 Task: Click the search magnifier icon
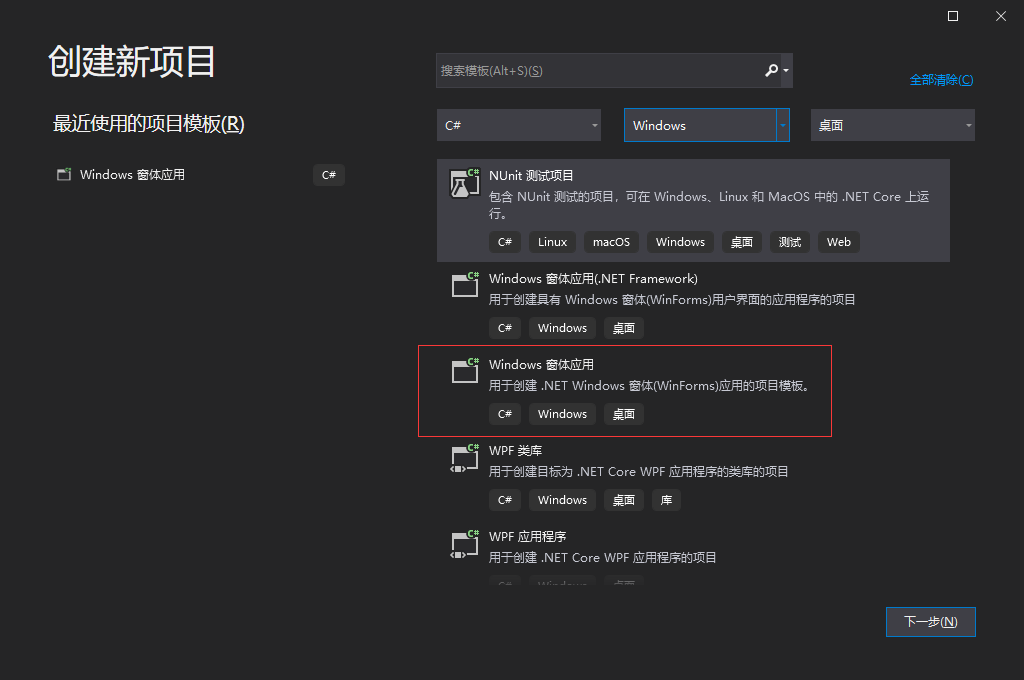click(x=771, y=70)
